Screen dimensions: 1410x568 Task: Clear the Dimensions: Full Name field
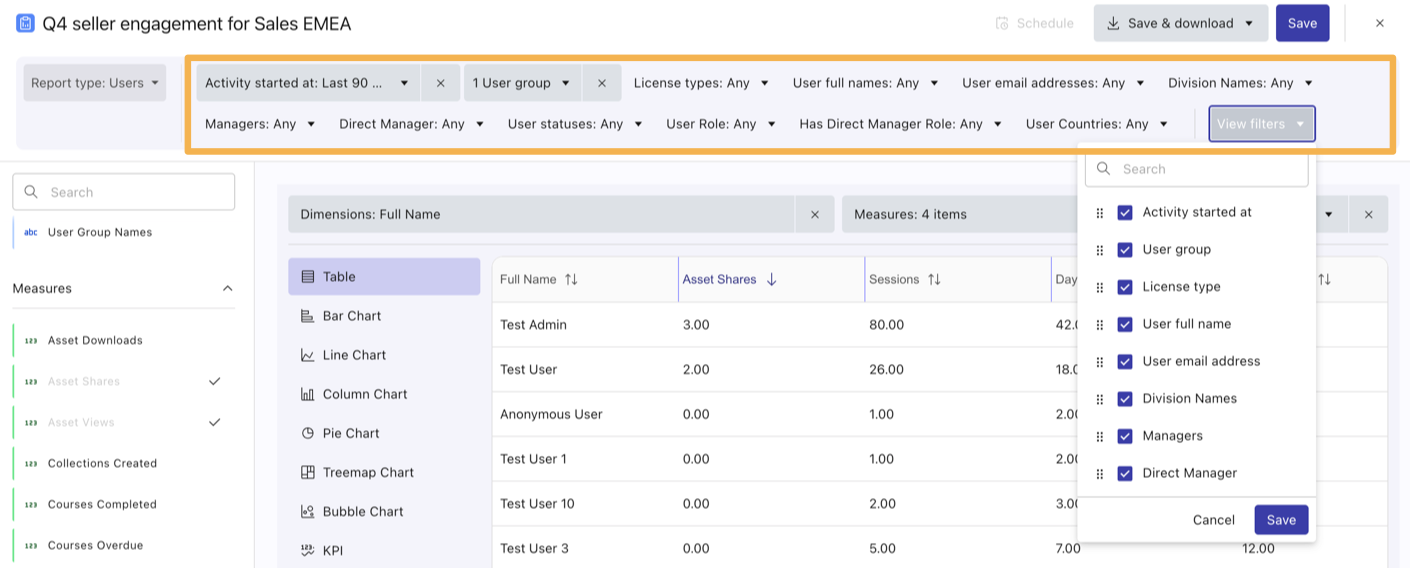814,214
